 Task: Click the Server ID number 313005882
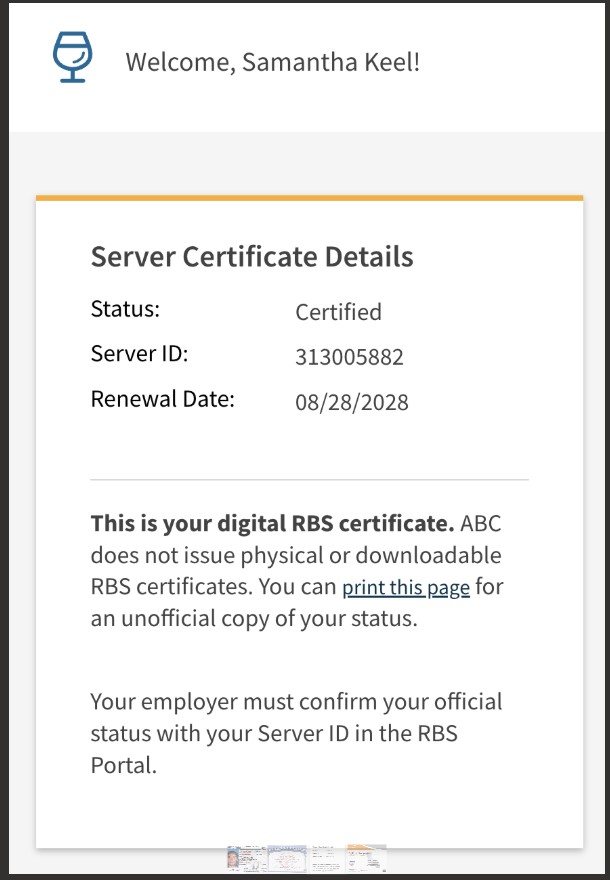coord(349,358)
